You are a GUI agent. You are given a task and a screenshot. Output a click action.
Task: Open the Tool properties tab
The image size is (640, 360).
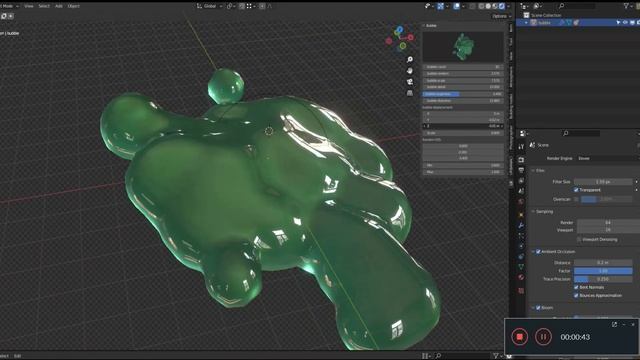pyautogui.click(x=521, y=147)
